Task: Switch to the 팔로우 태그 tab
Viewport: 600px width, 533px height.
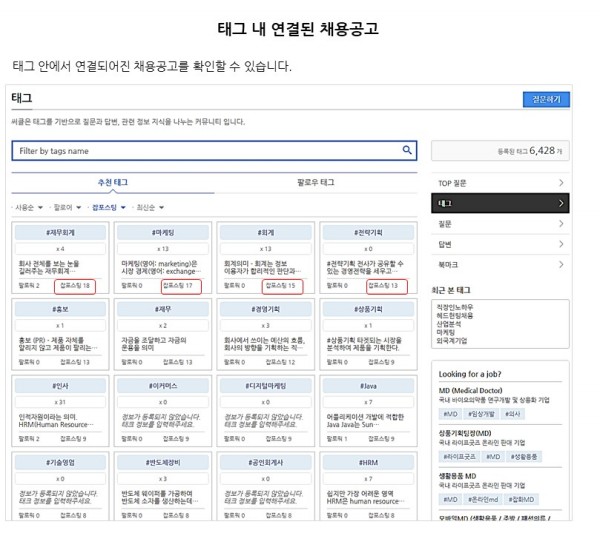Action: [x=316, y=183]
